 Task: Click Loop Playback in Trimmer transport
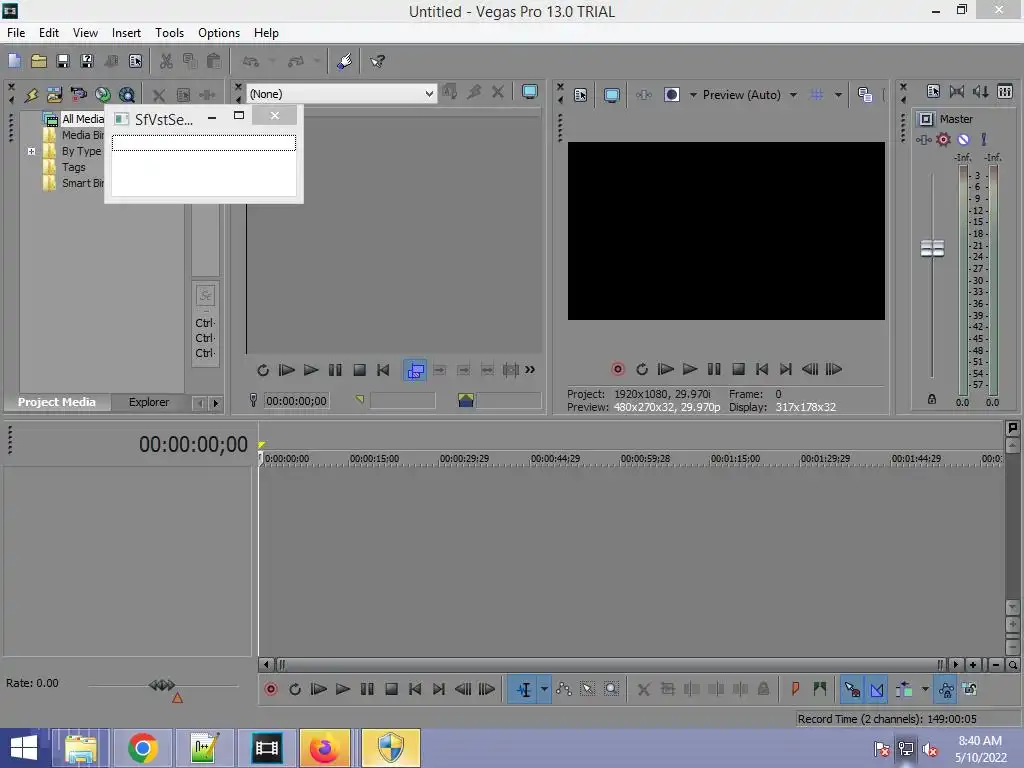(x=263, y=370)
